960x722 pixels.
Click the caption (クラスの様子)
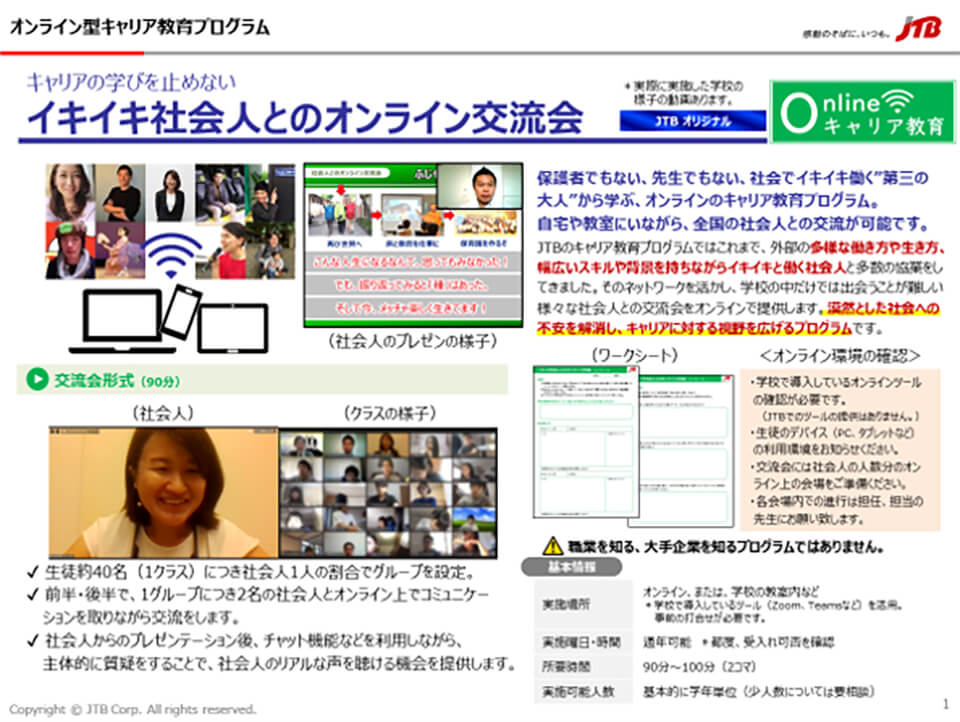[x=389, y=413]
